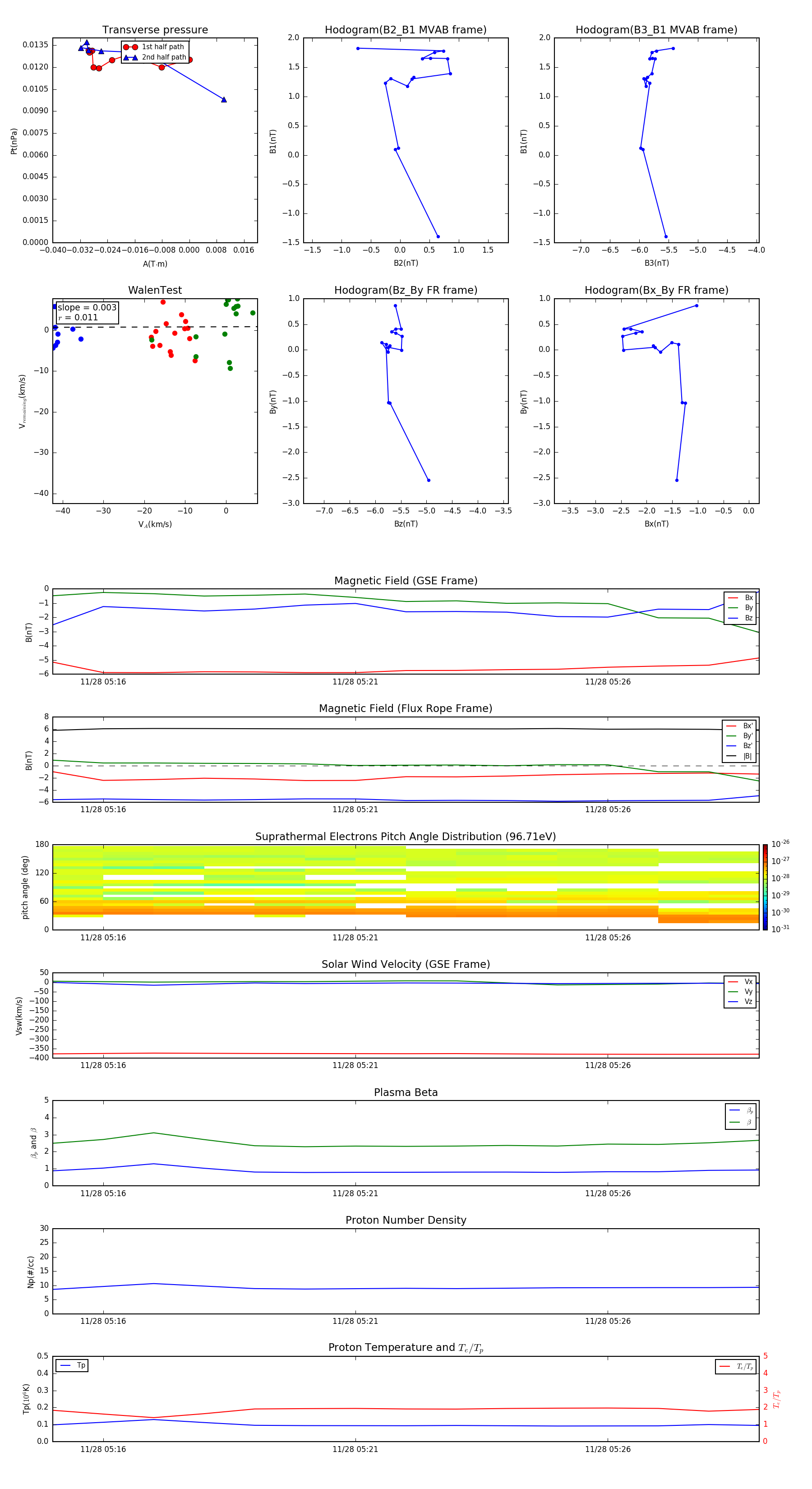
Task: Click the last blue triangle in Transverse pressure
Action: [224, 99]
